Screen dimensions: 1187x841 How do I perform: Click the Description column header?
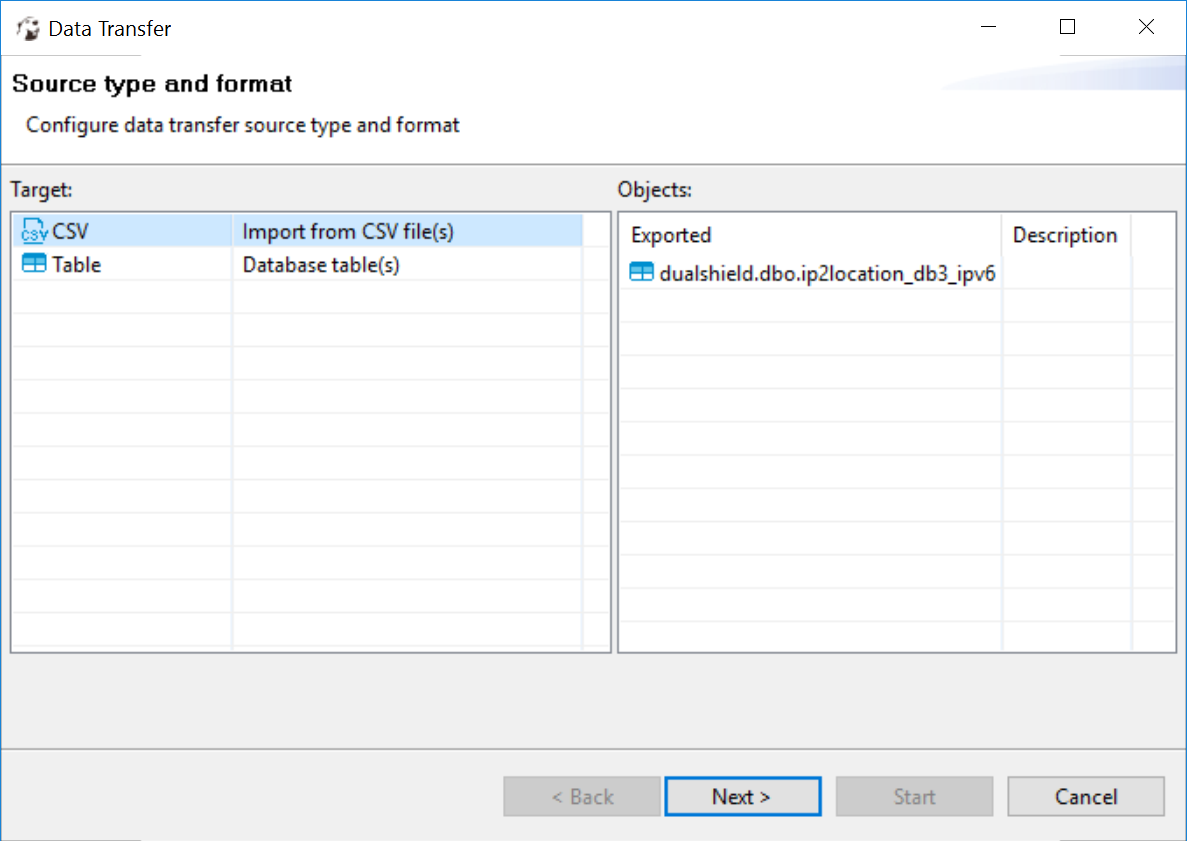click(1066, 235)
